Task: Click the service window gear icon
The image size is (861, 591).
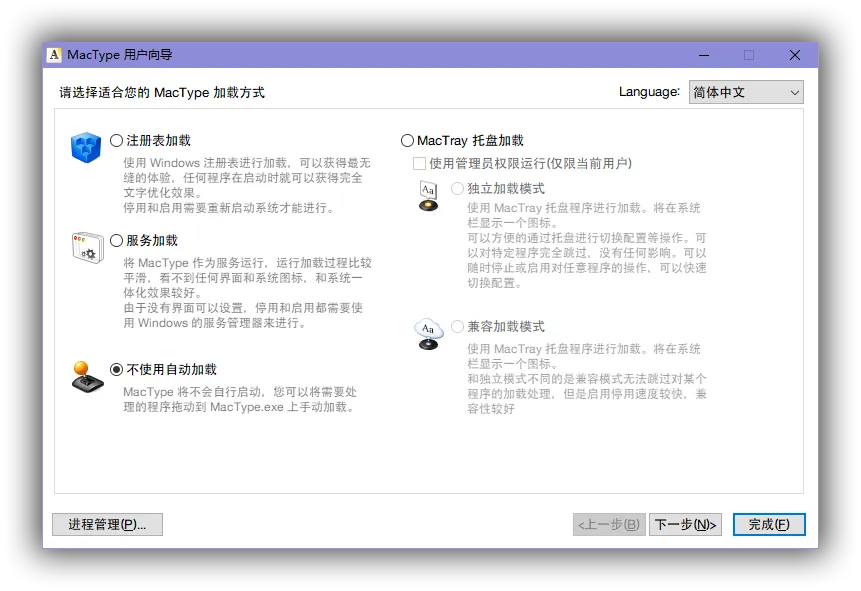Action: [x=88, y=248]
